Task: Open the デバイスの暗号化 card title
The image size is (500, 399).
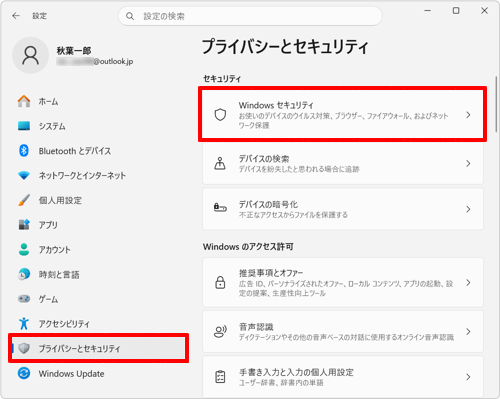Action: point(268,204)
